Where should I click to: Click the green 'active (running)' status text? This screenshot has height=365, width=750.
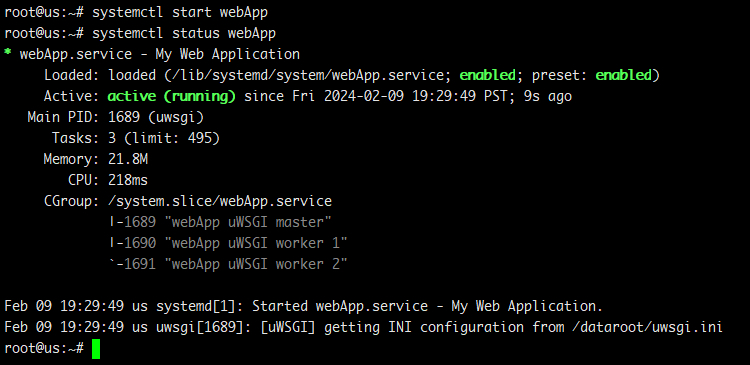[172, 97]
